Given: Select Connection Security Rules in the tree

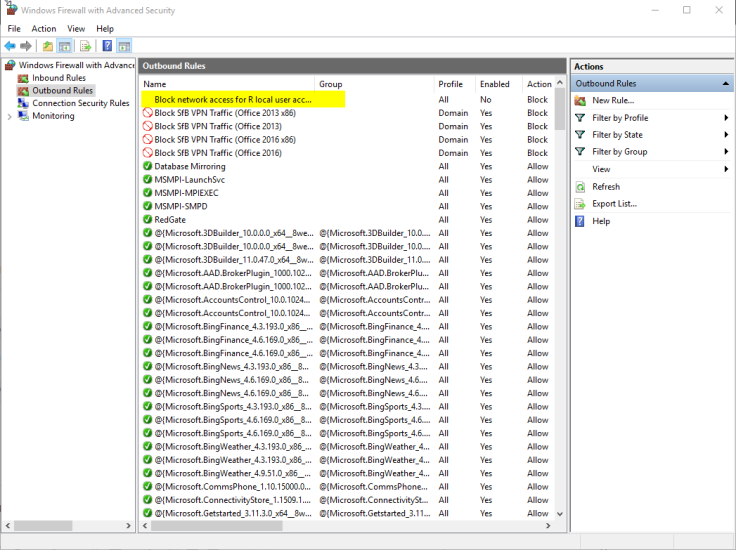Looking at the screenshot, I should (80, 103).
